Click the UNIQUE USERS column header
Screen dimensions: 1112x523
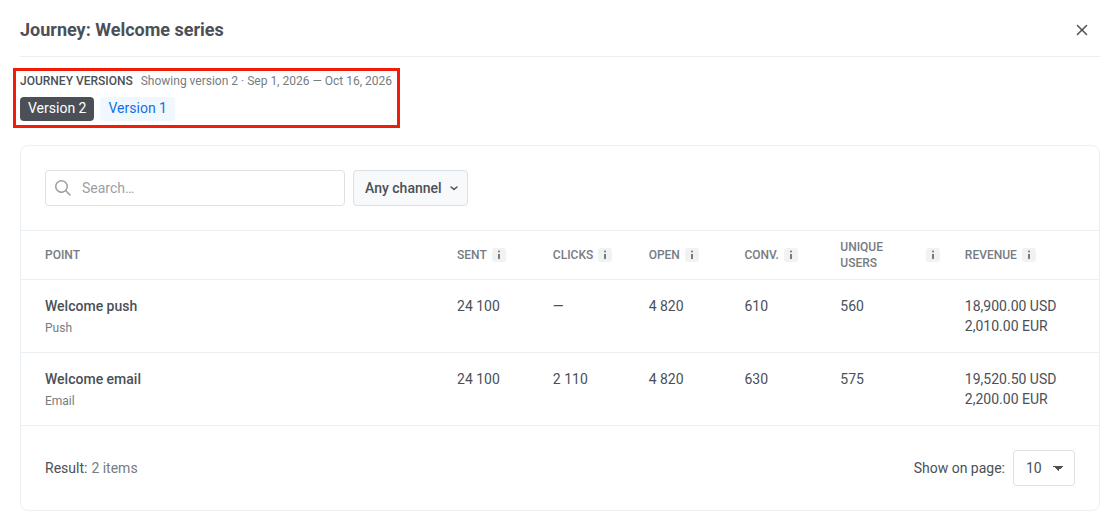862,255
